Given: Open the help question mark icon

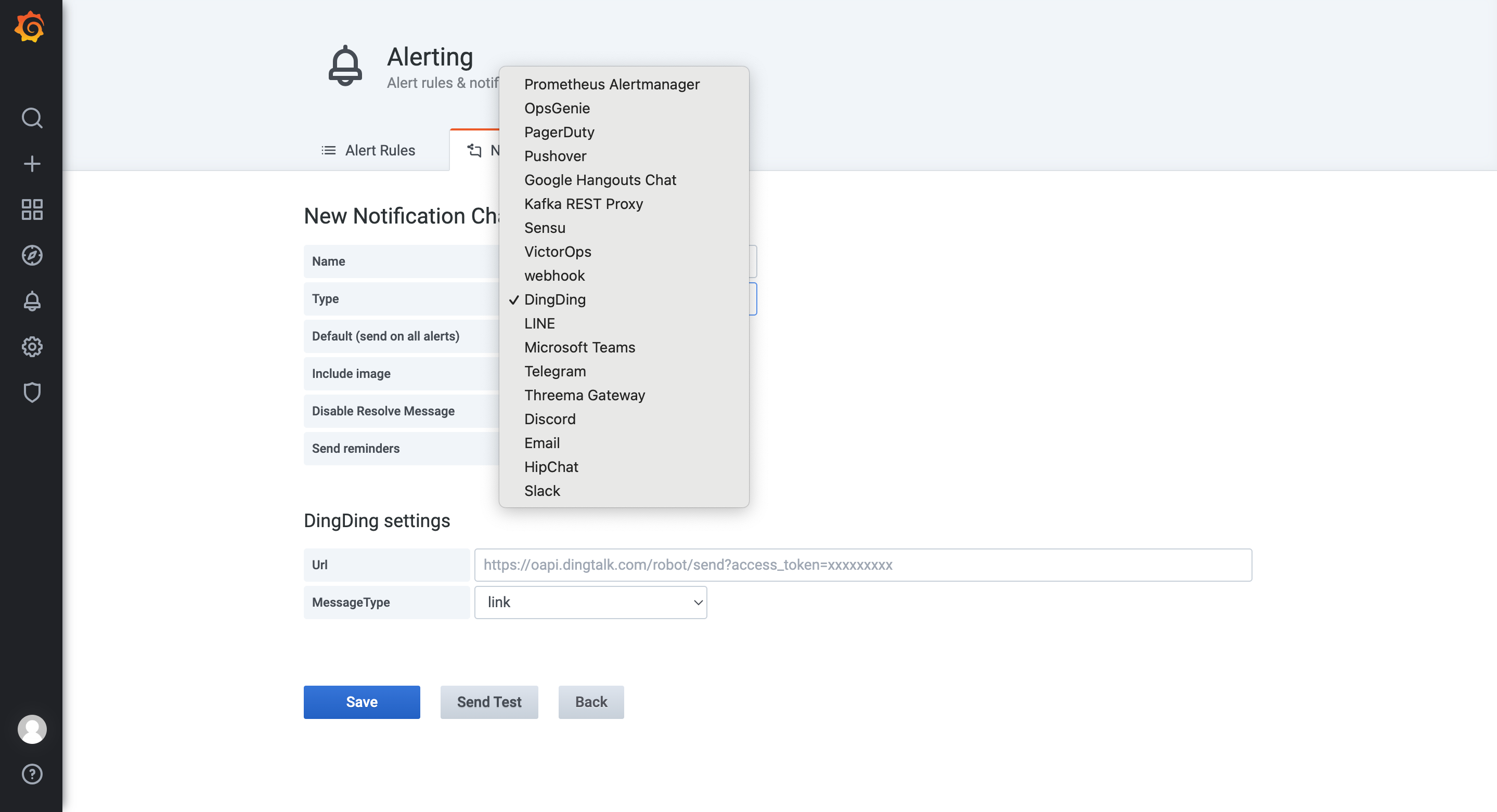Looking at the screenshot, I should tap(31, 774).
